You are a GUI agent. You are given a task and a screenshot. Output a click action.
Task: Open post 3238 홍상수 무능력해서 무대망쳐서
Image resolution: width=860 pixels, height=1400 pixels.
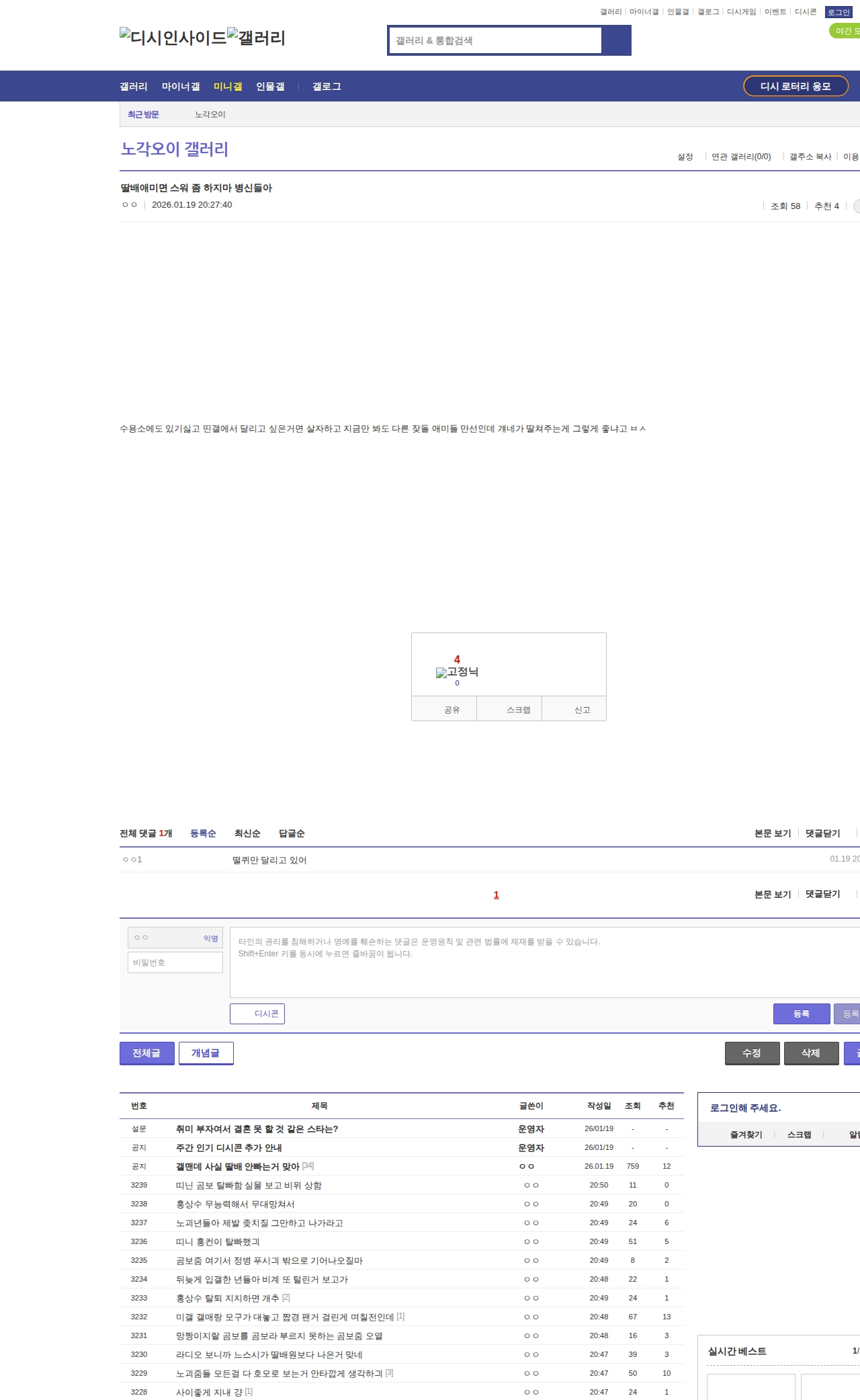235,1204
